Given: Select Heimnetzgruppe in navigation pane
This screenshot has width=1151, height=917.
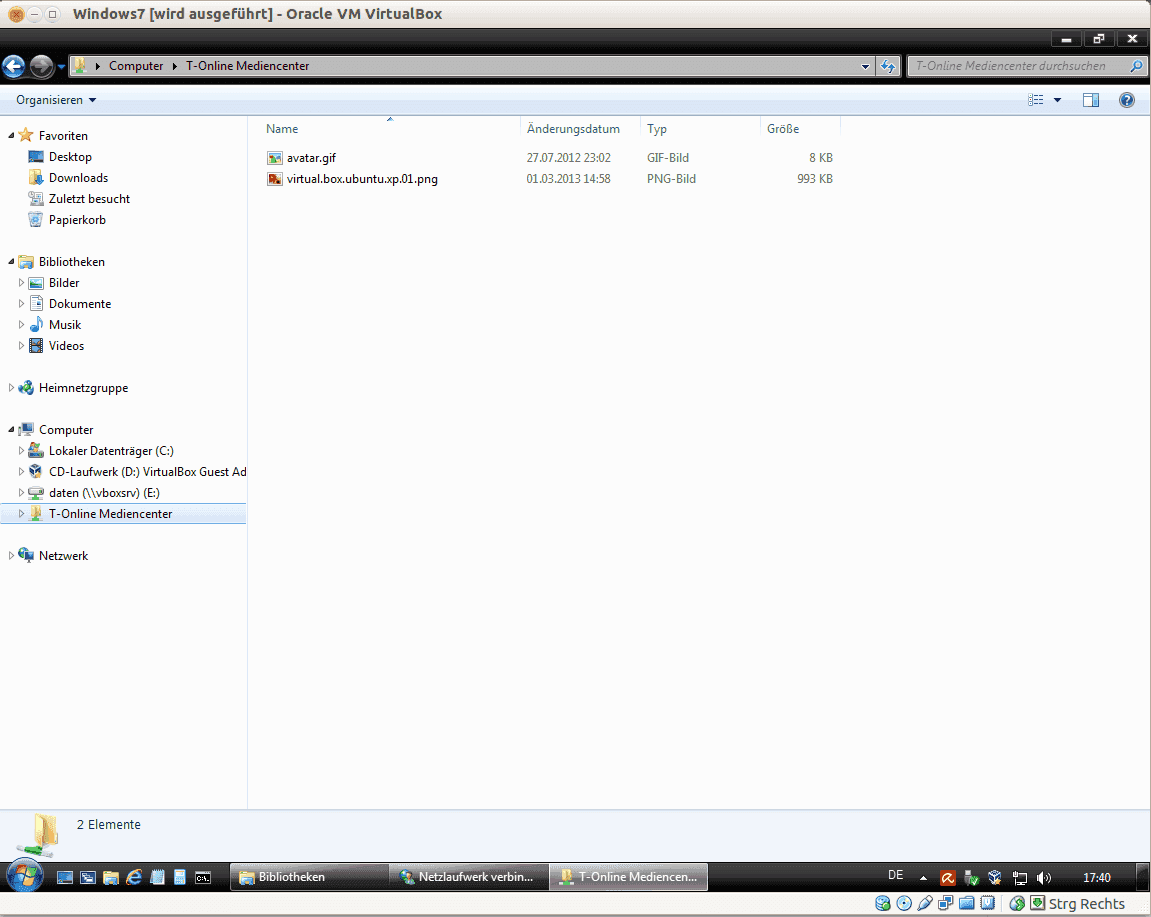Looking at the screenshot, I should (x=83, y=388).
